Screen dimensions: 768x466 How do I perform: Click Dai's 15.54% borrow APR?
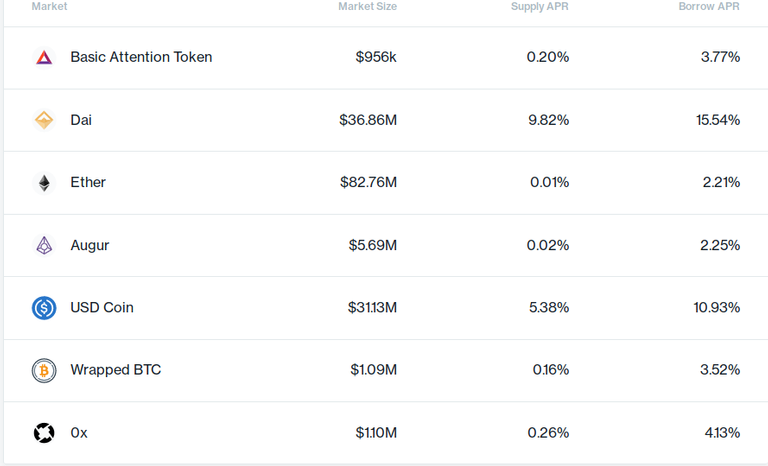tap(718, 120)
